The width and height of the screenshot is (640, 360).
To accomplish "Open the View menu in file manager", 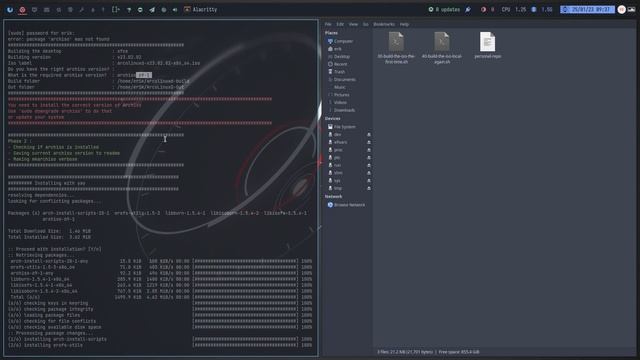I will coord(353,24).
